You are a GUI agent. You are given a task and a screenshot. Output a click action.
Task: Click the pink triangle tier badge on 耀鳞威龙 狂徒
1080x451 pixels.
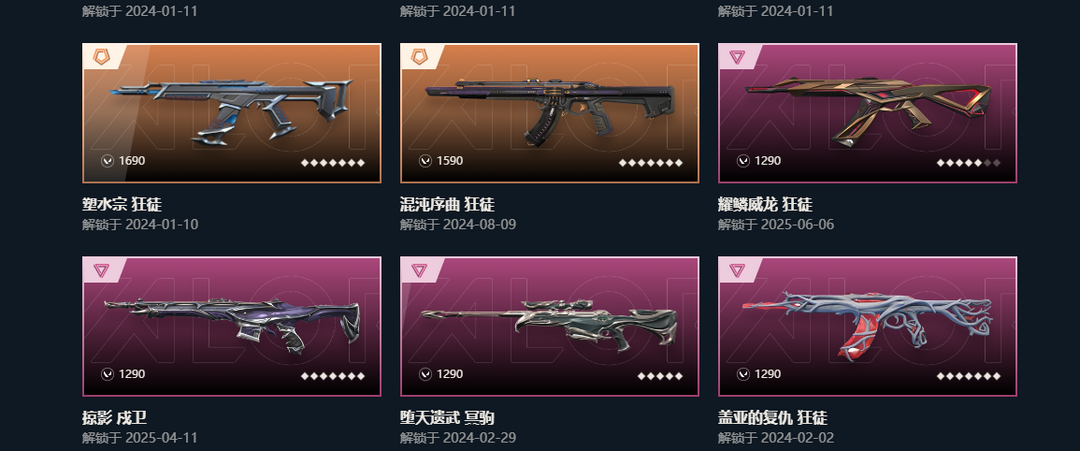click(737, 57)
